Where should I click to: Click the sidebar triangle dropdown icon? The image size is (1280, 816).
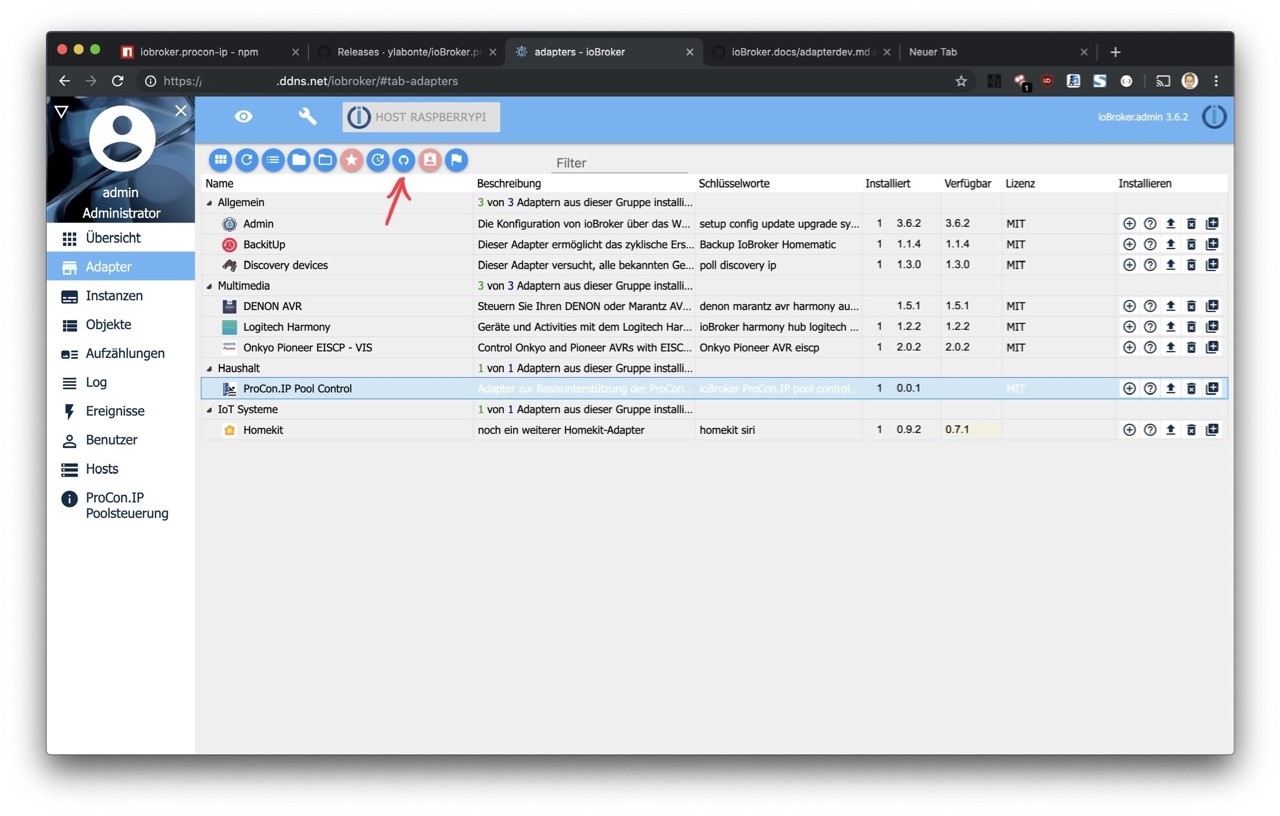(62, 111)
